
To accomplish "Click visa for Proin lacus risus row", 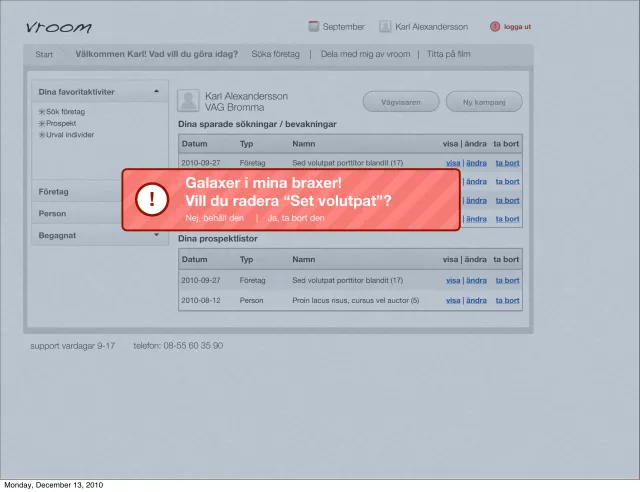I will (453, 301).
